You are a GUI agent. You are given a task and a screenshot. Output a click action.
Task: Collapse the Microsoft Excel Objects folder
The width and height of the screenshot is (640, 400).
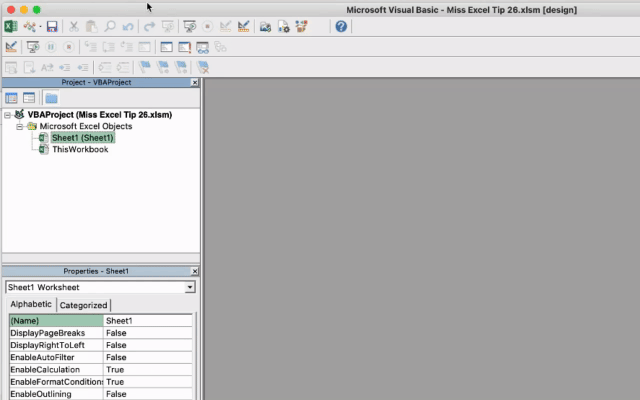coord(19,127)
